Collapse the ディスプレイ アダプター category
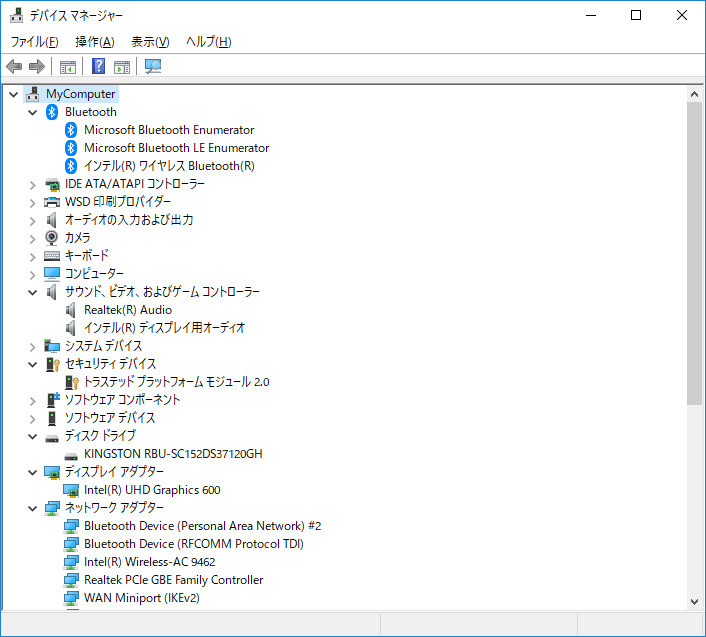Screen dimensions: 706x637 (32, 473)
